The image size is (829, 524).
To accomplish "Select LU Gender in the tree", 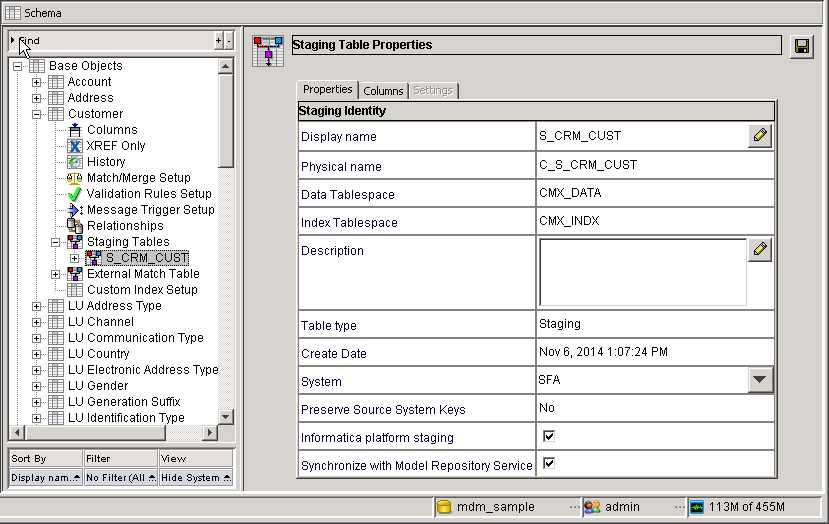I will [98, 386].
